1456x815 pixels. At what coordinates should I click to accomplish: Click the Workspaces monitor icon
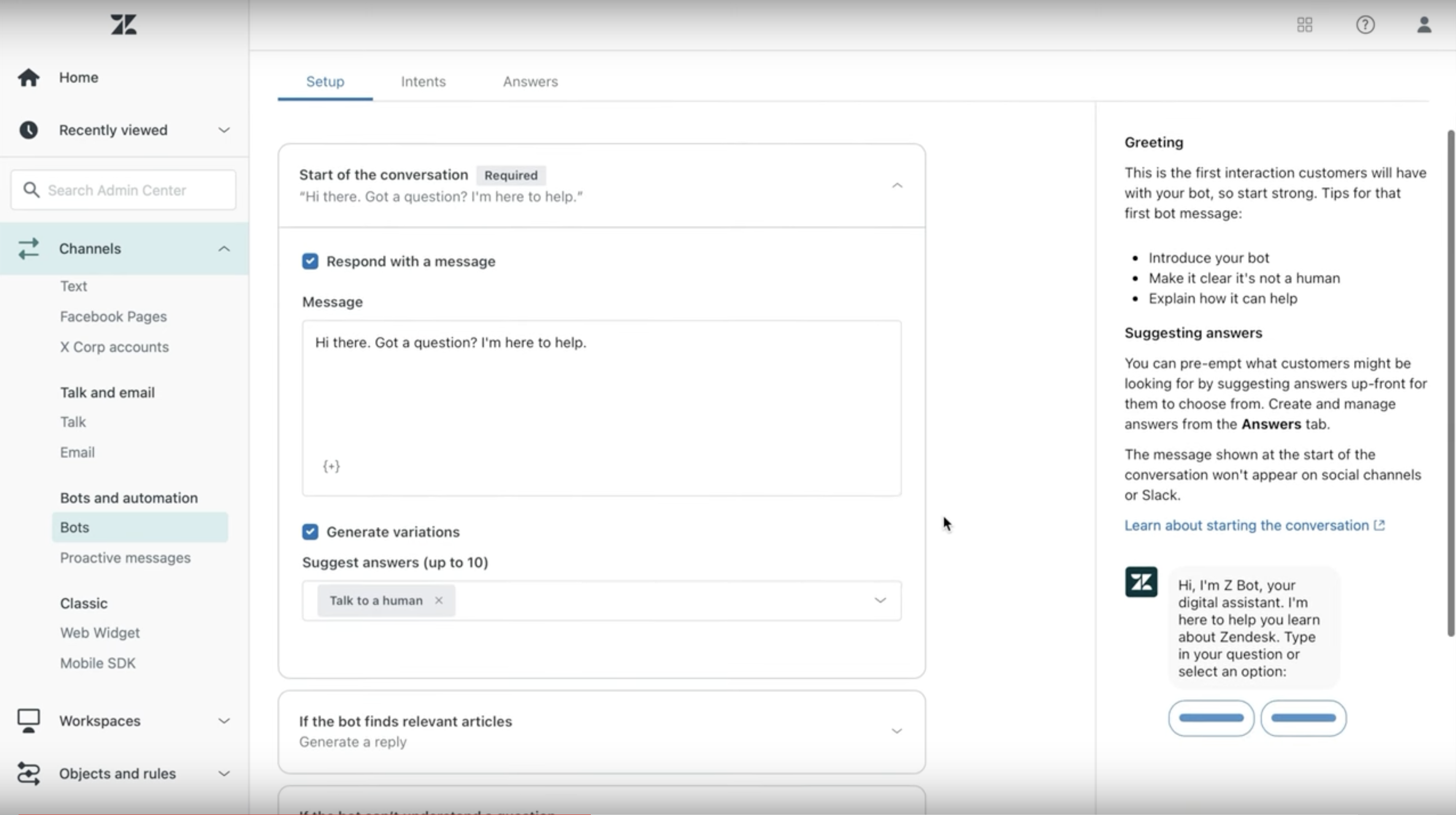pyautogui.click(x=28, y=720)
